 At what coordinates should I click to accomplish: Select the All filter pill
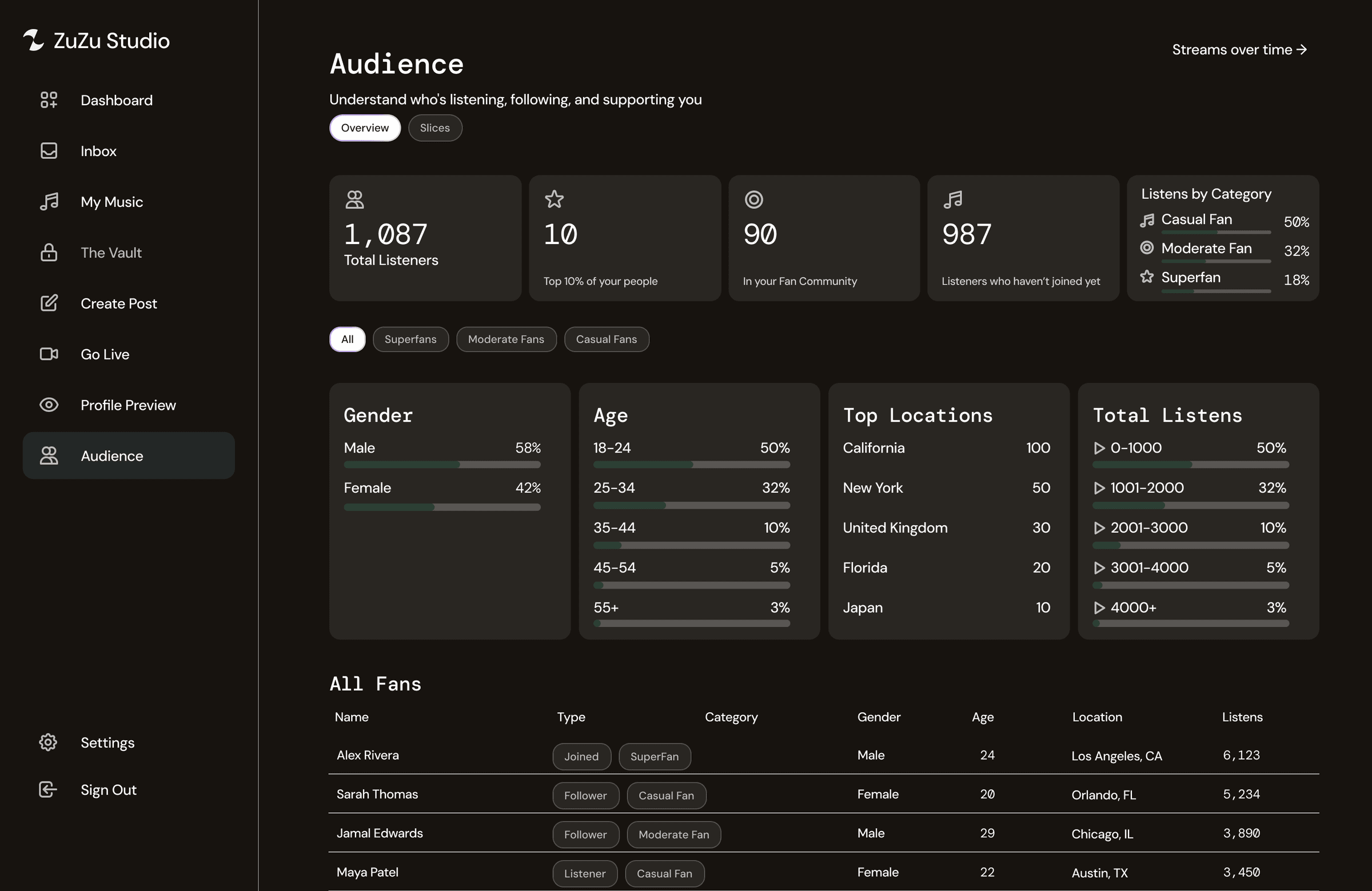pos(347,339)
